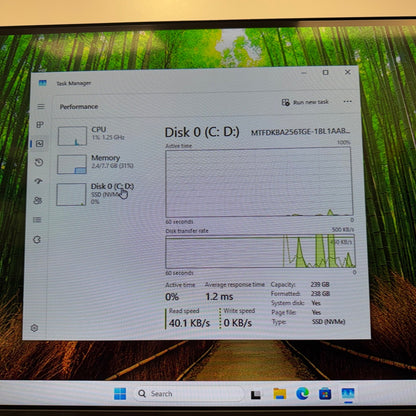The image size is (416, 416).
Task: Click the 239 GB capacity value
Action: pos(320,284)
